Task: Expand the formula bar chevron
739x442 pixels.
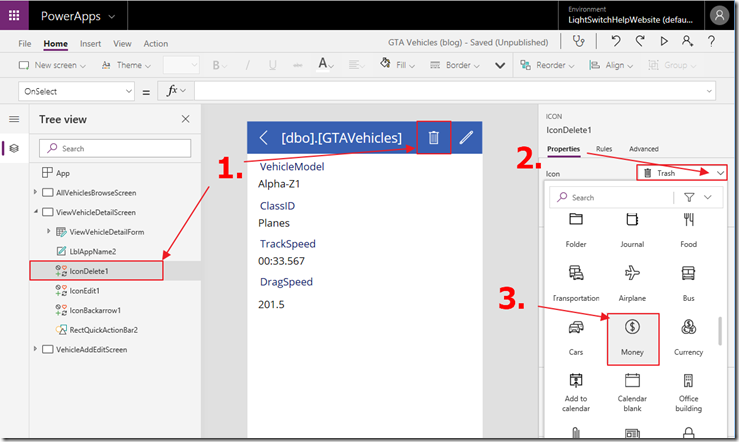Action: point(709,91)
